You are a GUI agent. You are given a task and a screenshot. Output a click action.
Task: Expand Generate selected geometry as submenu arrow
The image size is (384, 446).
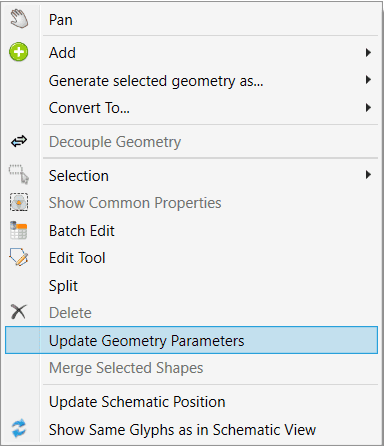coord(368,80)
